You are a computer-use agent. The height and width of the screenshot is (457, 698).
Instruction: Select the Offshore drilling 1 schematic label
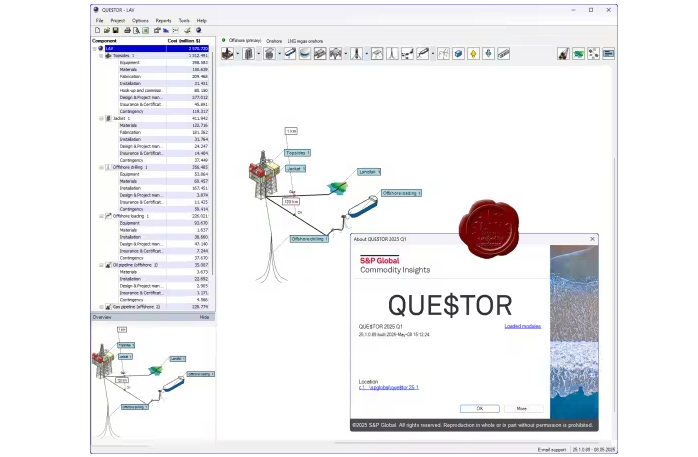(x=309, y=239)
